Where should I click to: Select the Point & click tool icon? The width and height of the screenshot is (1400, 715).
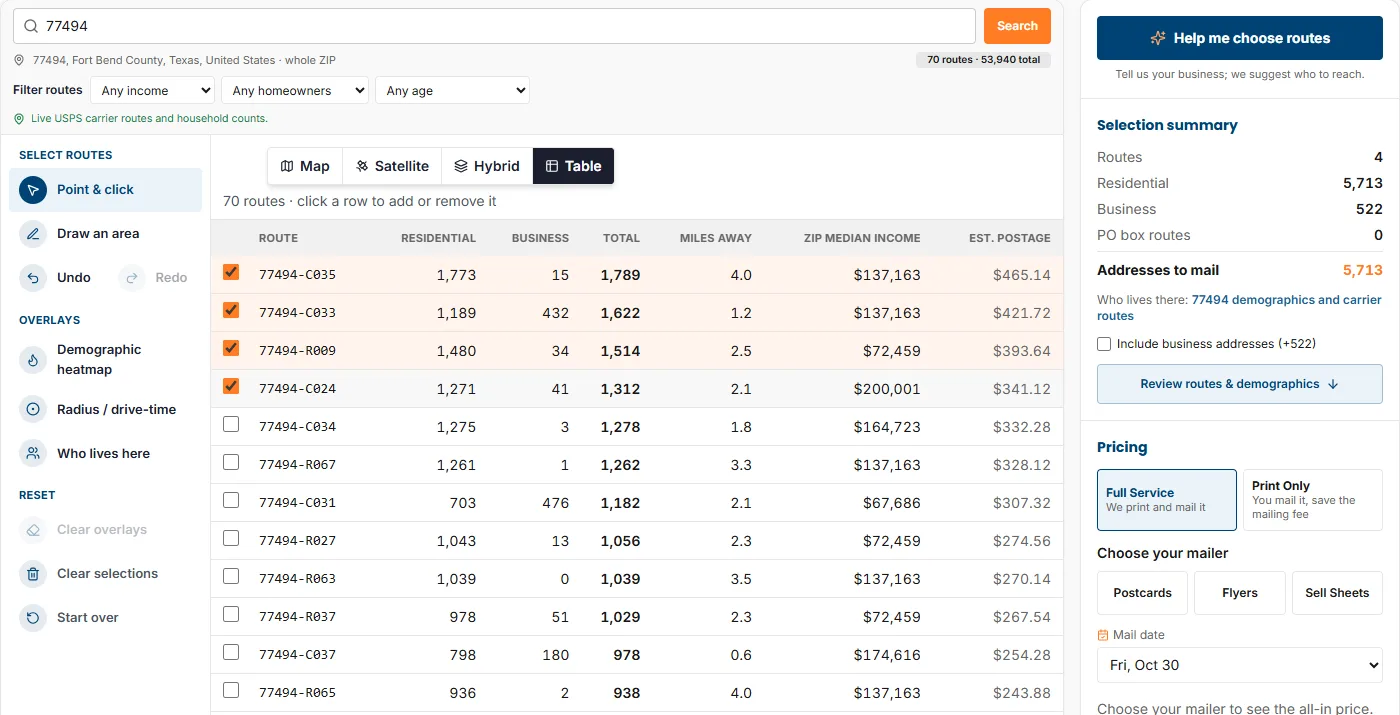coord(33,190)
